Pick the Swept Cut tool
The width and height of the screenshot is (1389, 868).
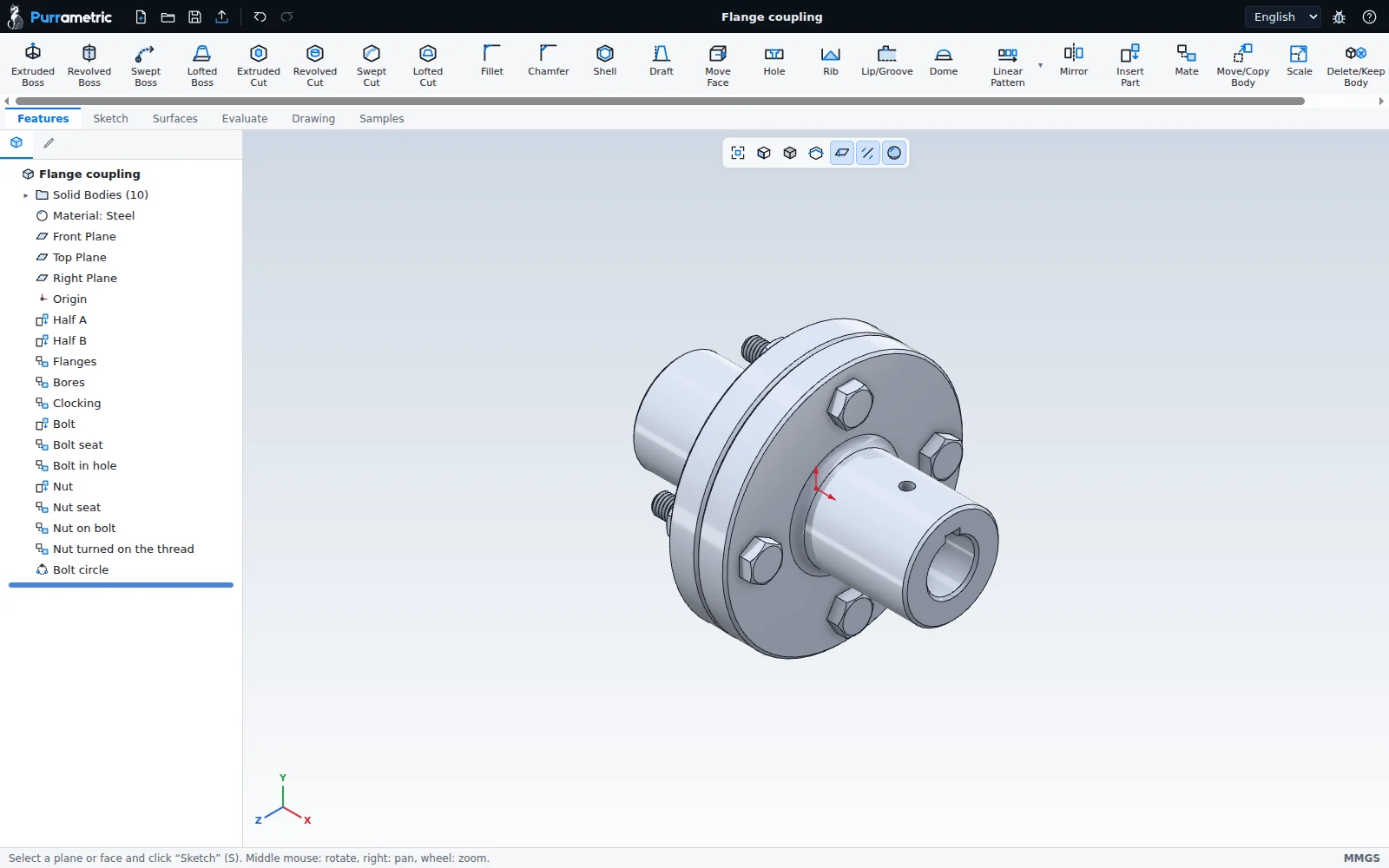pos(372,65)
